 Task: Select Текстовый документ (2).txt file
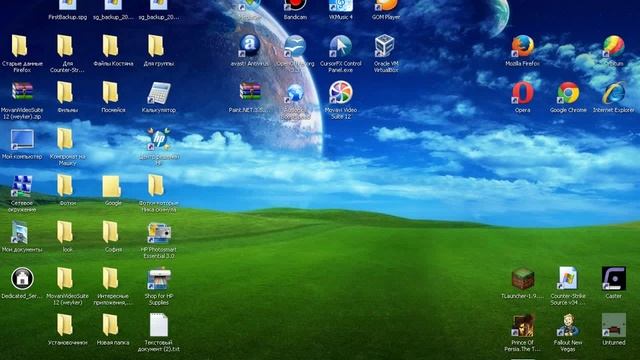point(159,325)
